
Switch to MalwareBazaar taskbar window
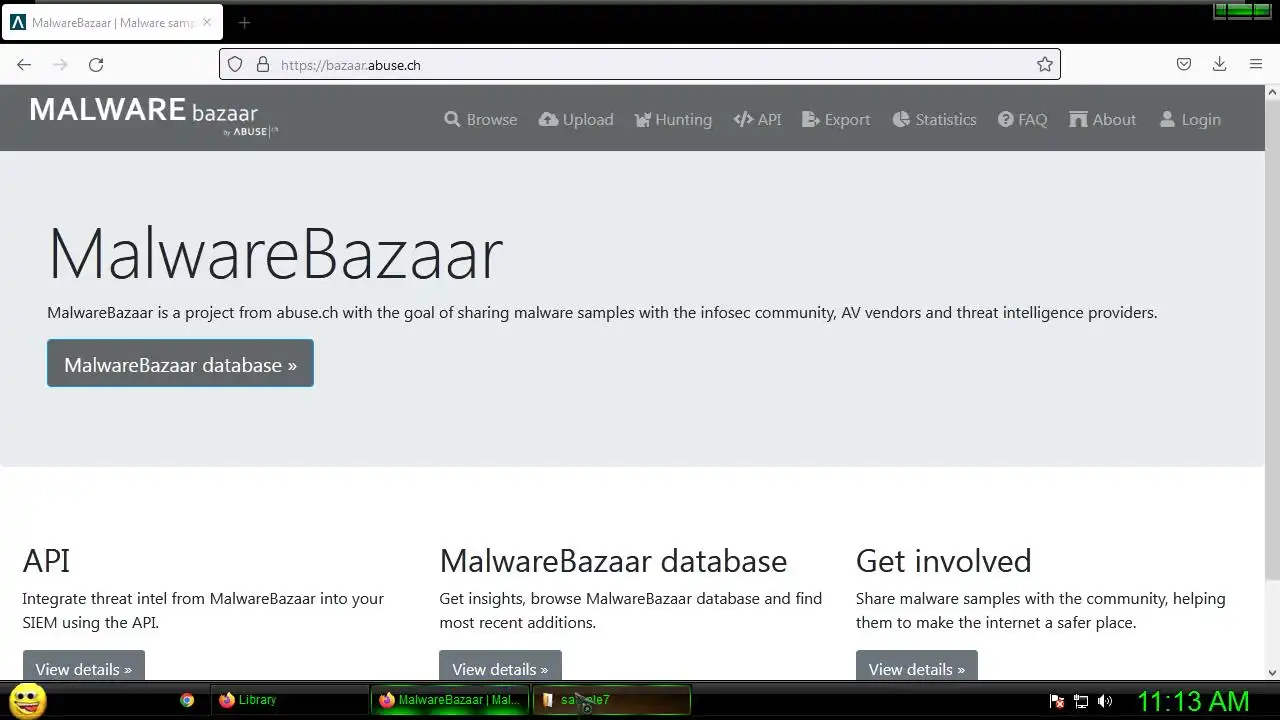pos(450,700)
